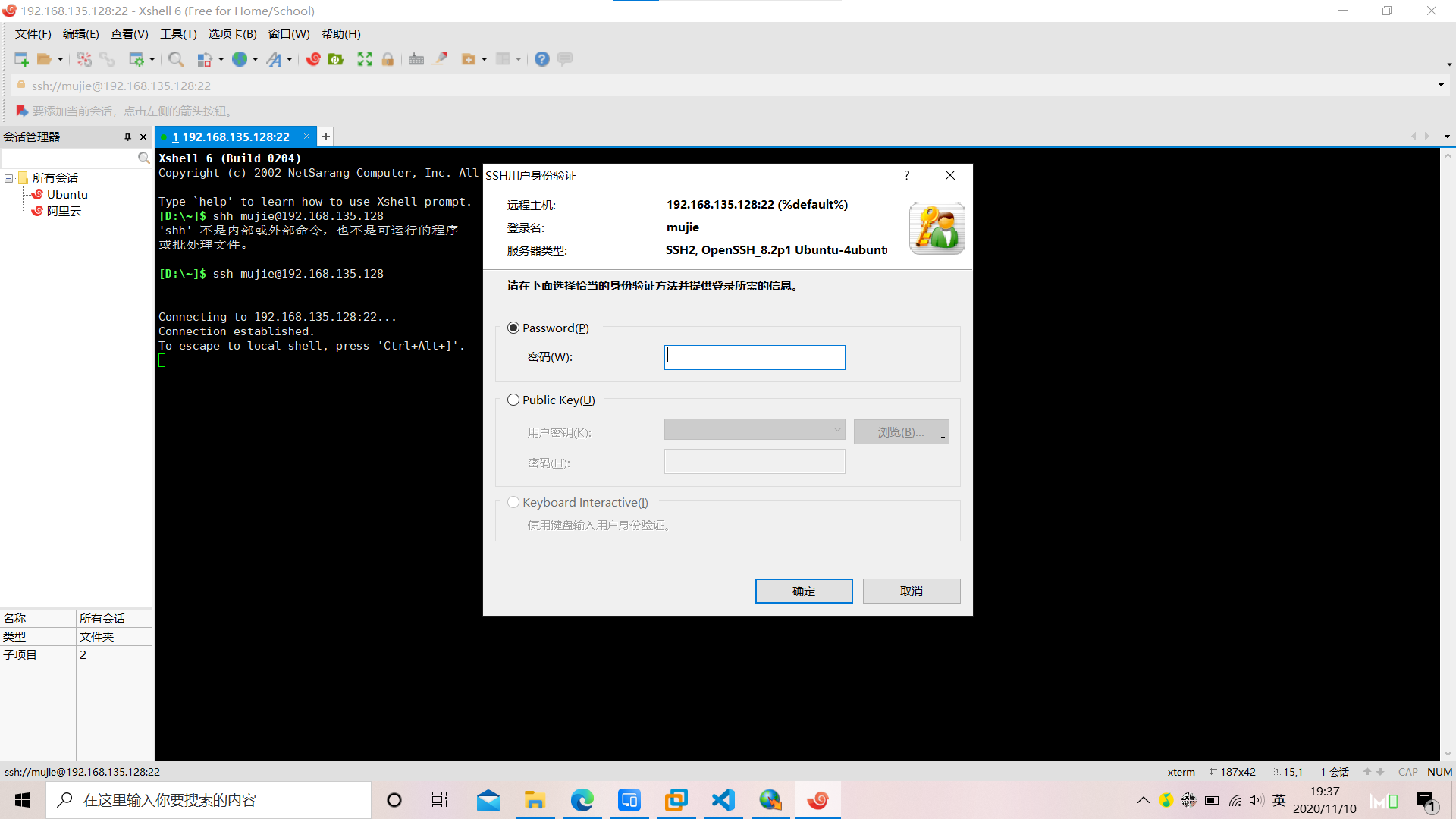Switch to tab 1 192.168.135.128:22
Viewport: 1456px width, 819px height.
pyautogui.click(x=231, y=137)
